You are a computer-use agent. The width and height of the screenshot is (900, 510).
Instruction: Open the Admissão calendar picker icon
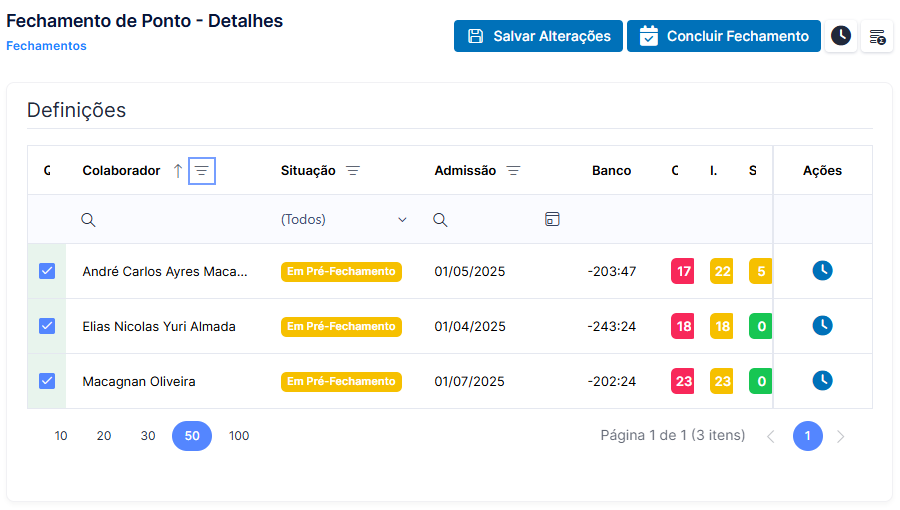[x=552, y=219]
